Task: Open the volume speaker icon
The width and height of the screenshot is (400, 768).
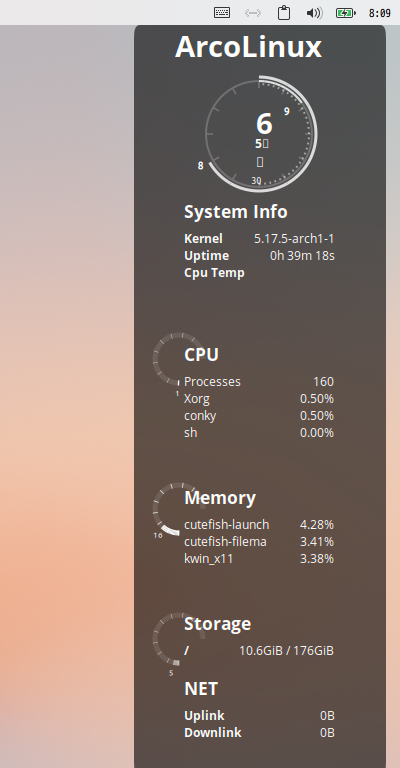Action: (314, 13)
